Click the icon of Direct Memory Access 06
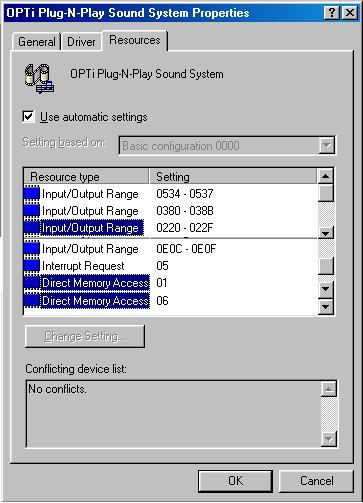Screen dimensions: 363x503 (x=32, y=301)
